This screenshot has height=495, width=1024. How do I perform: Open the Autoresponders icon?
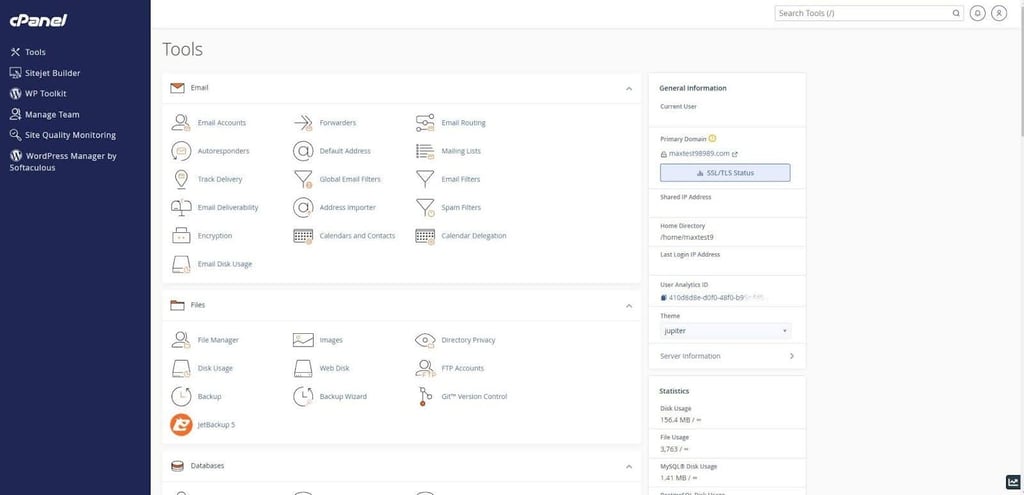pos(181,151)
